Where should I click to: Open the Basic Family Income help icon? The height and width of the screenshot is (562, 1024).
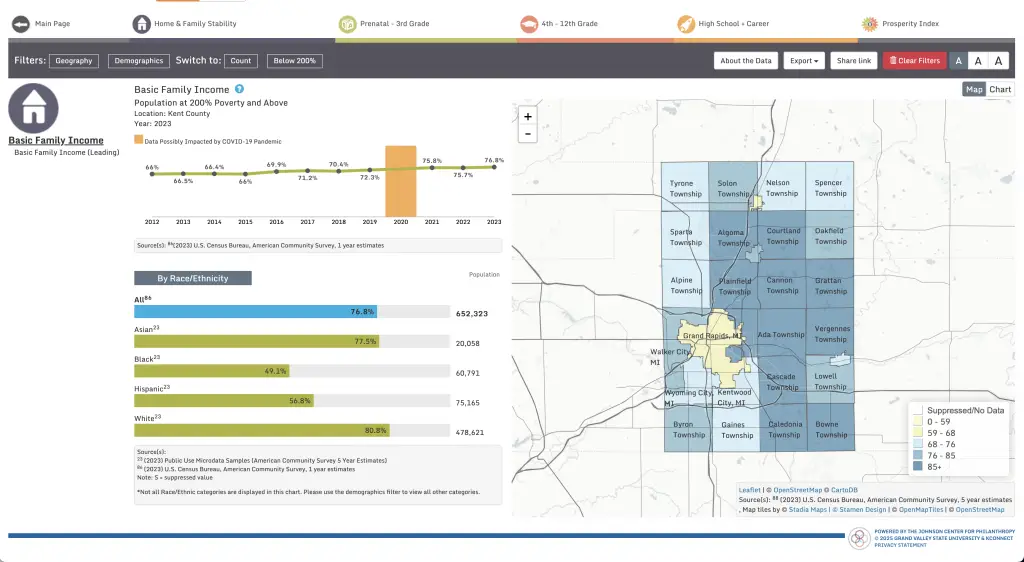point(239,90)
